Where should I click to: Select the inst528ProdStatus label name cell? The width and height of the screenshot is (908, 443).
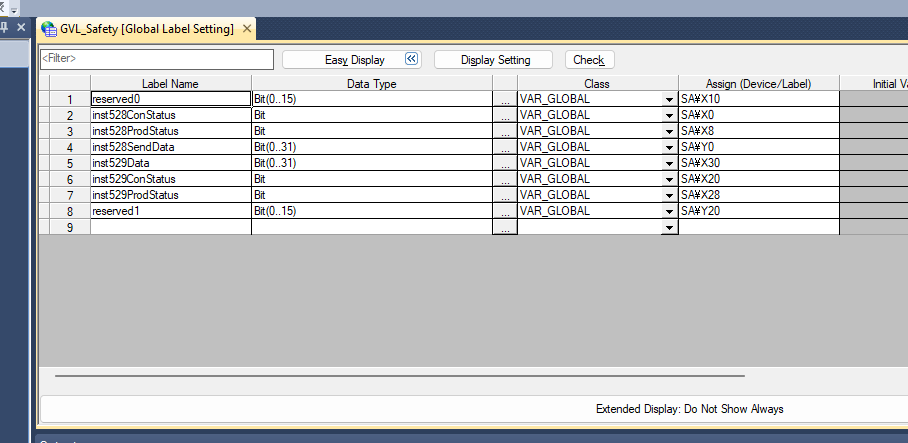(171, 131)
